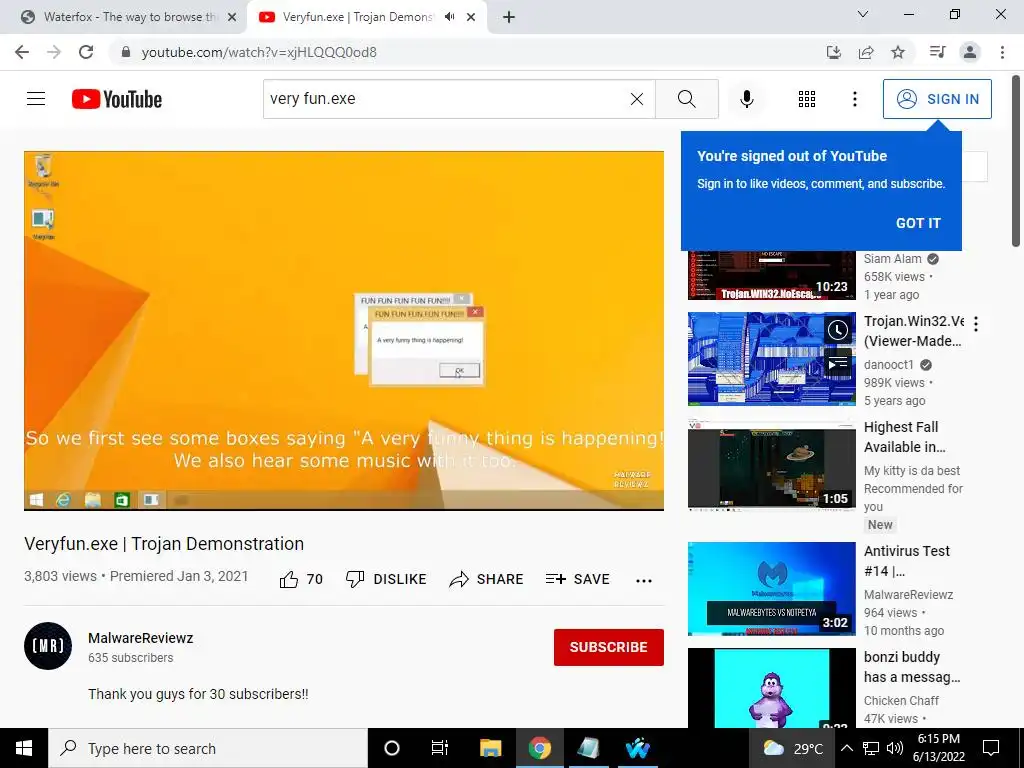1024x768 pixels.
Task: Open the YouTube apps grid
Action: click(807, 99)
